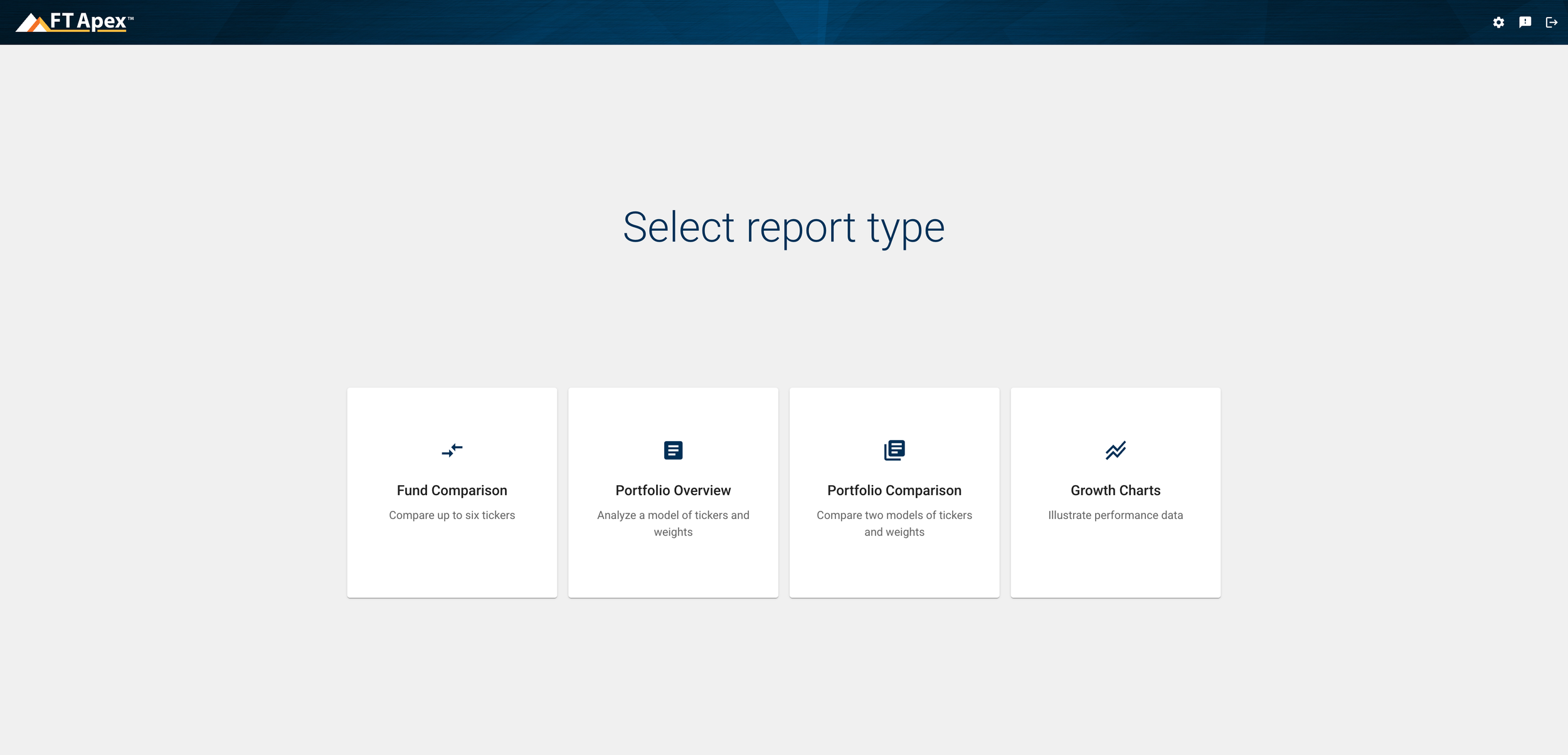The height and width of the screenshot is (755, 1568).
Task: Click the Portfolio Overview document icon
Action: [x=673, y=449]
